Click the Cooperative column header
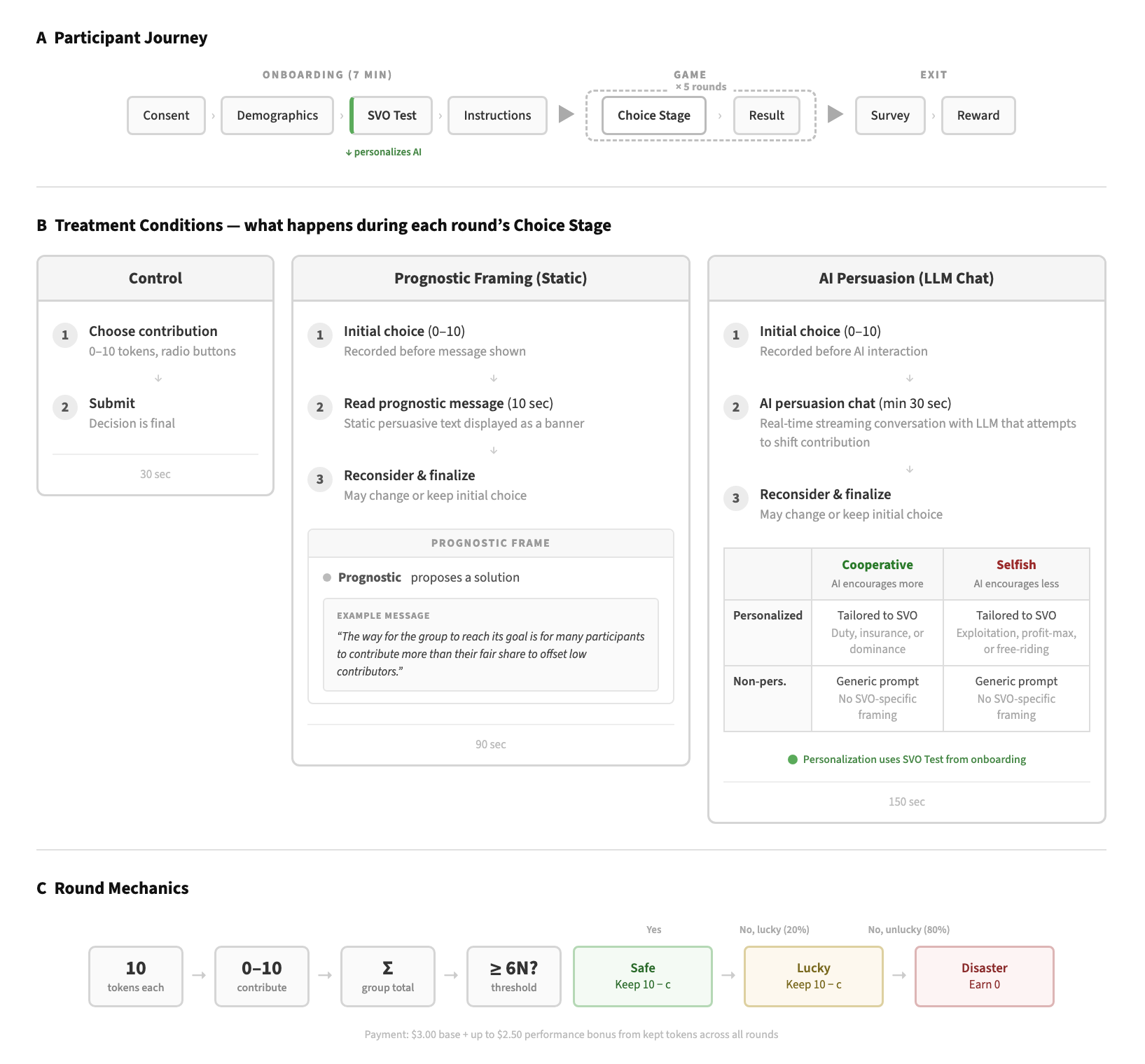This screenshot has width=1145, height=1064. pos(877,574)
